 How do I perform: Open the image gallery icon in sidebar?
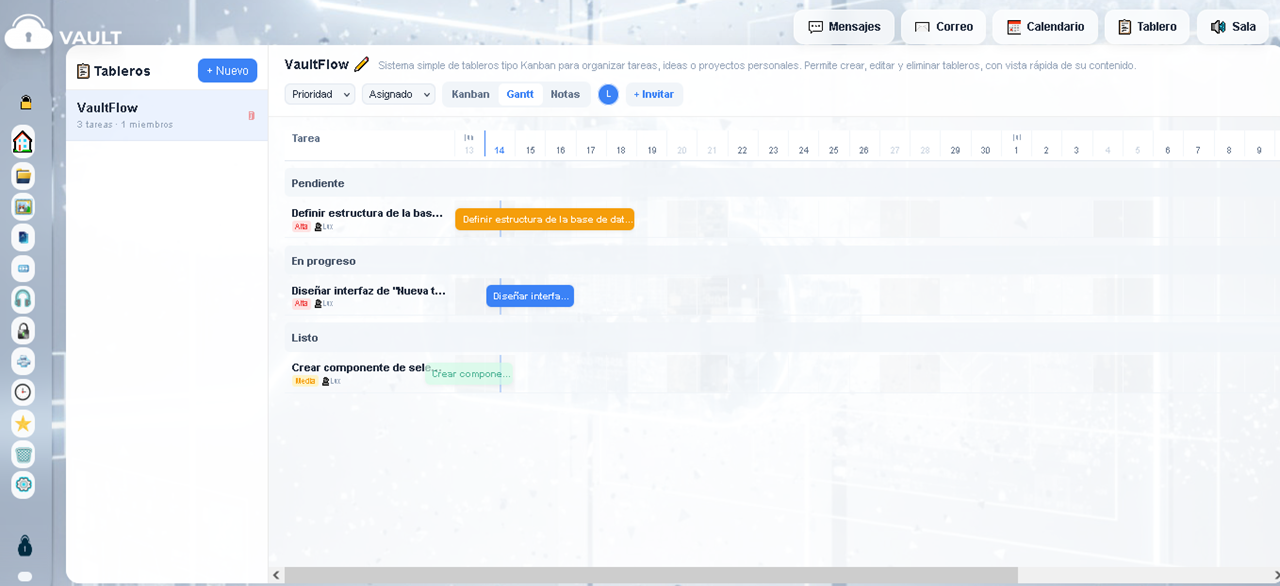click(x=23, y=207)
